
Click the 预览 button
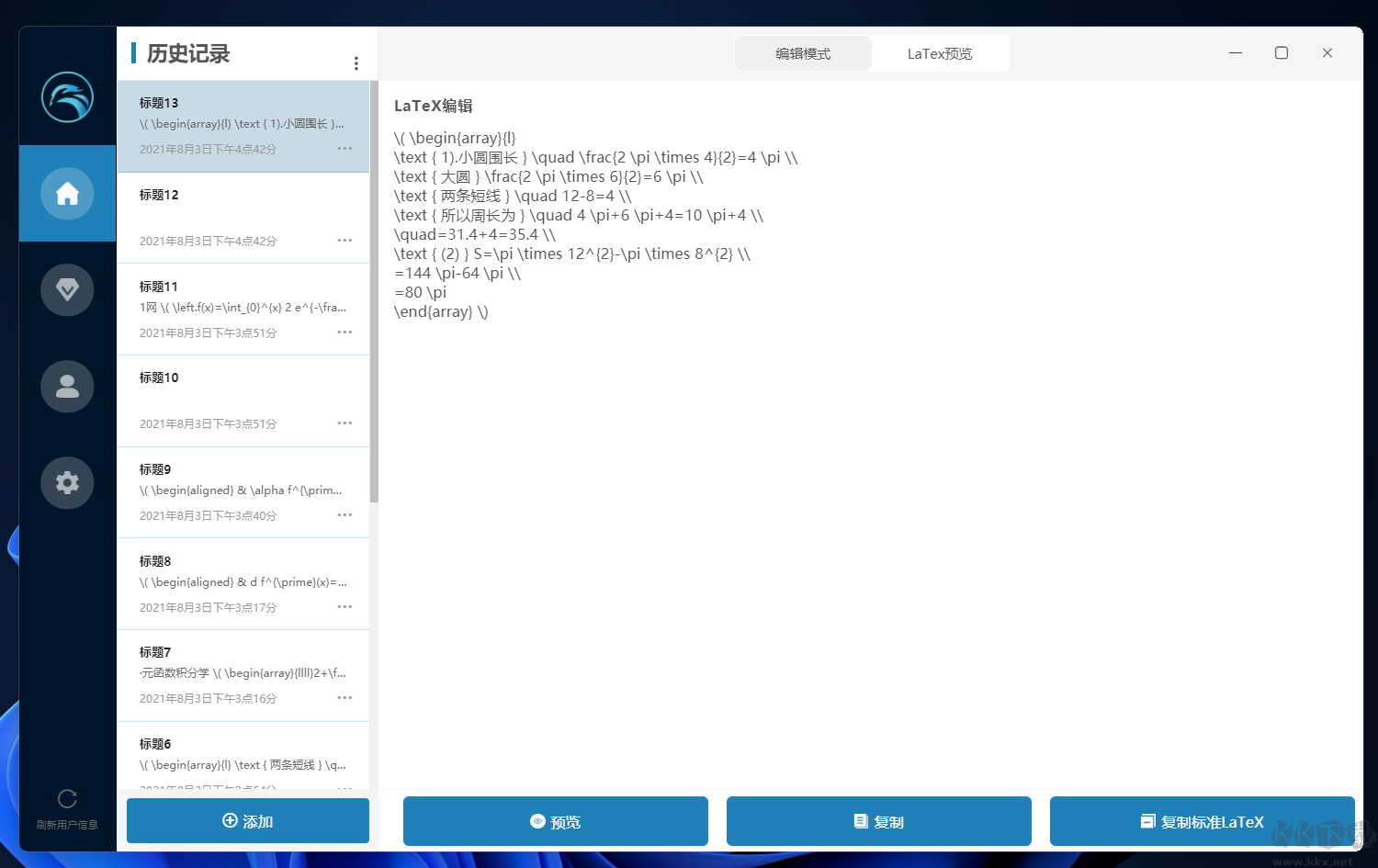(x=556, y=821)
